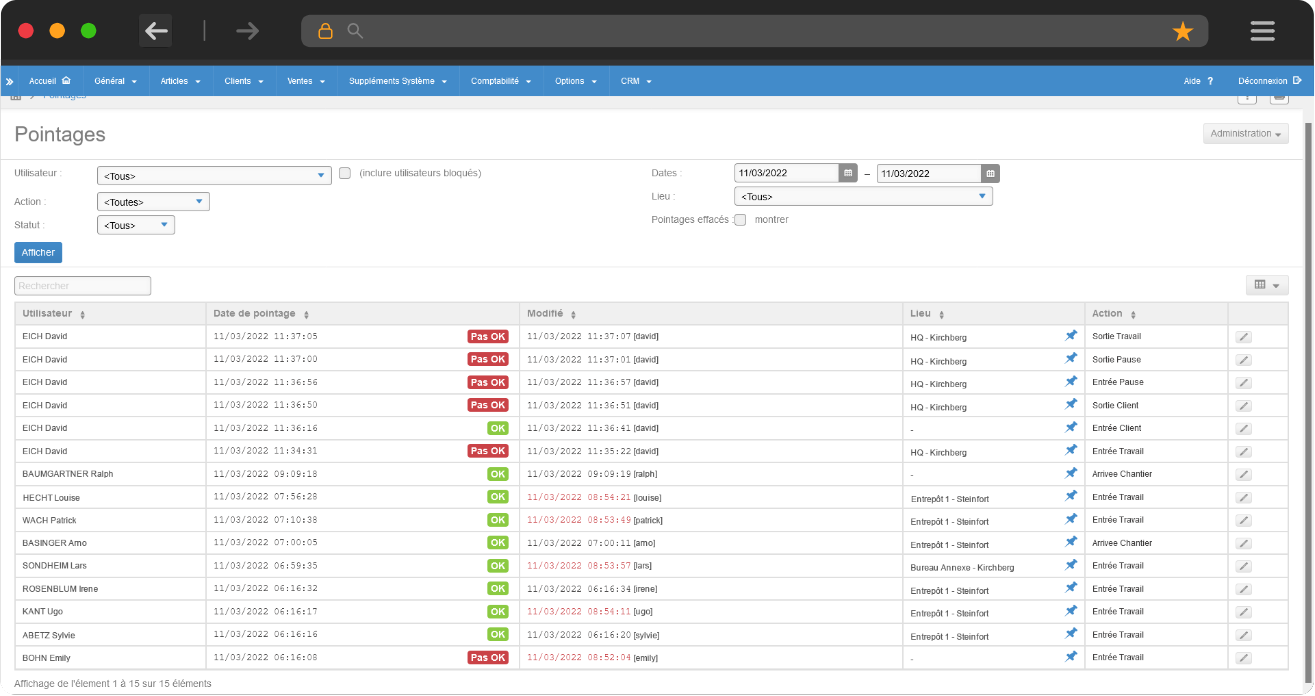
Task: Click the Rechercher search field
Action: (82, 286)
